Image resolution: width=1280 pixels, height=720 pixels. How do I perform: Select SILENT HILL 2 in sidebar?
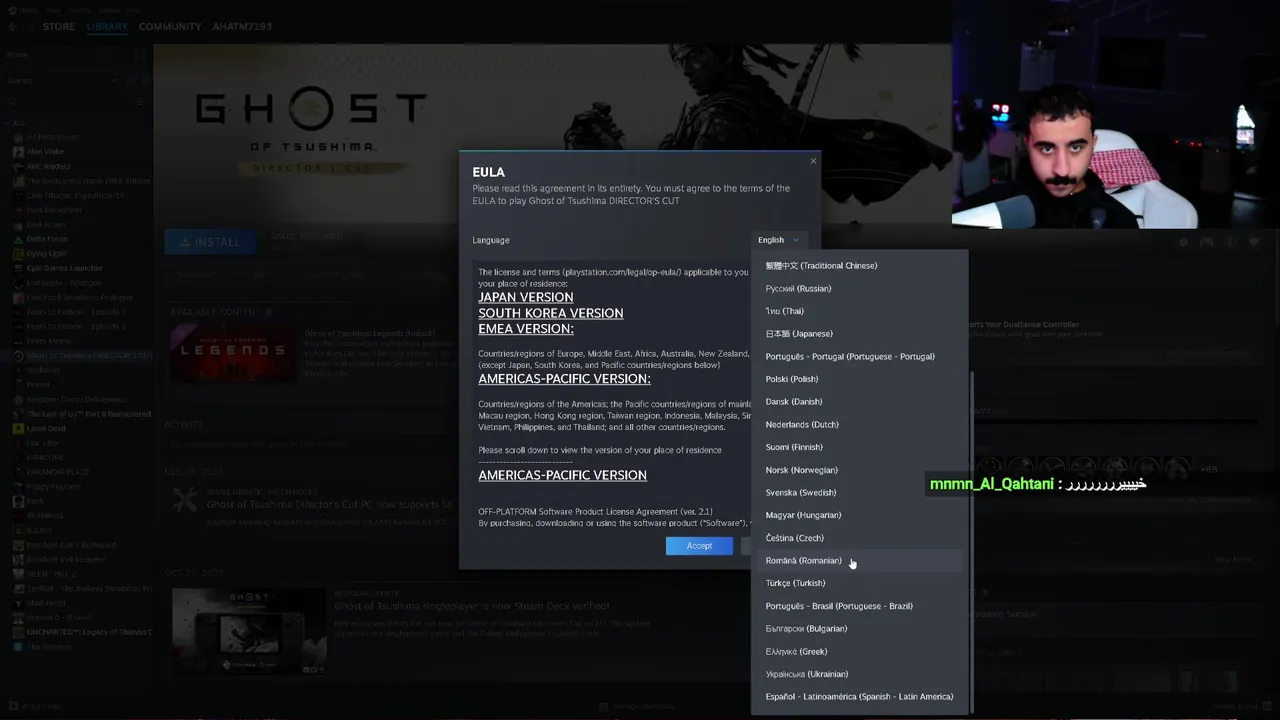pos(52,574)
